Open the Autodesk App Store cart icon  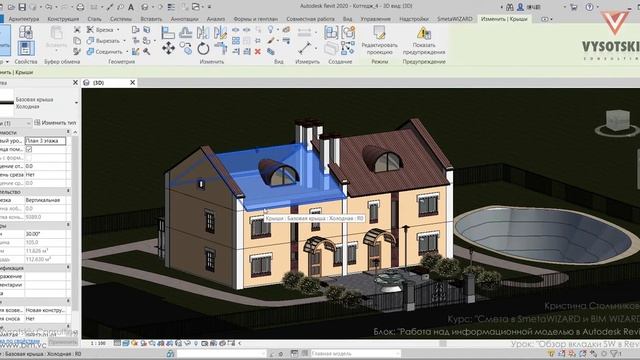[x=573, y=7]
